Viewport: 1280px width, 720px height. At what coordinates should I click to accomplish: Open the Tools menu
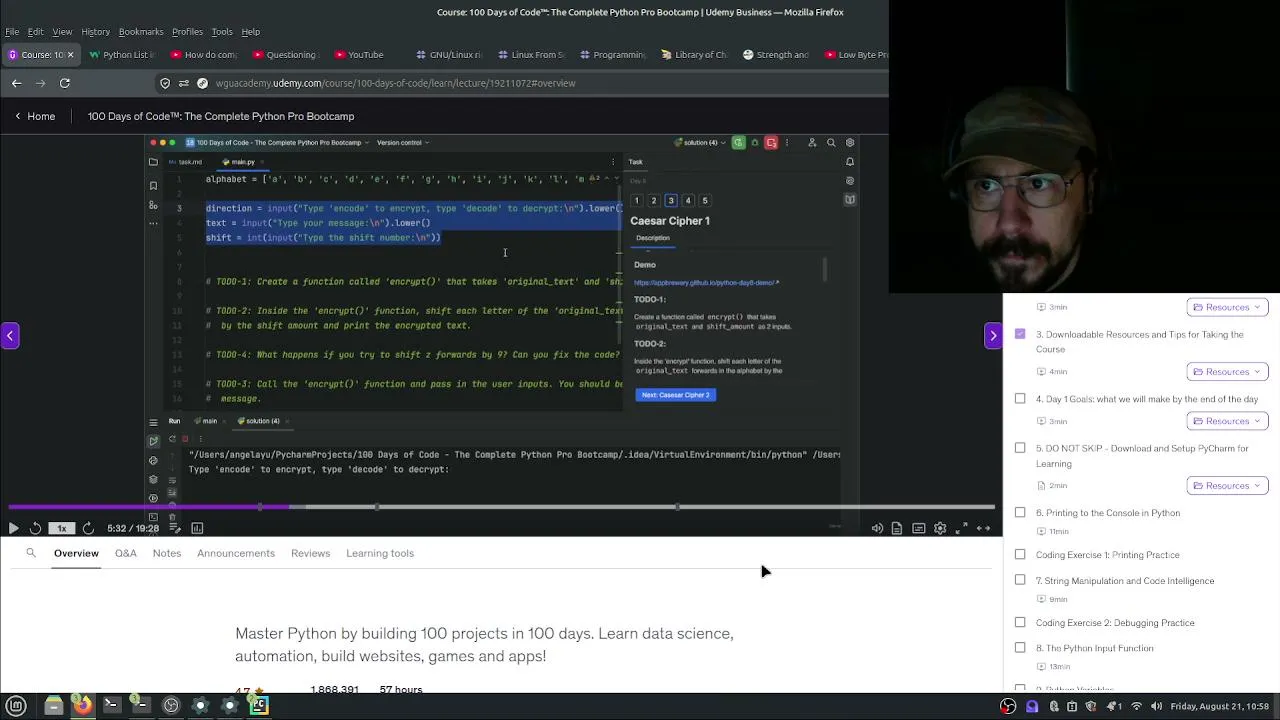(x=222, y=32)
